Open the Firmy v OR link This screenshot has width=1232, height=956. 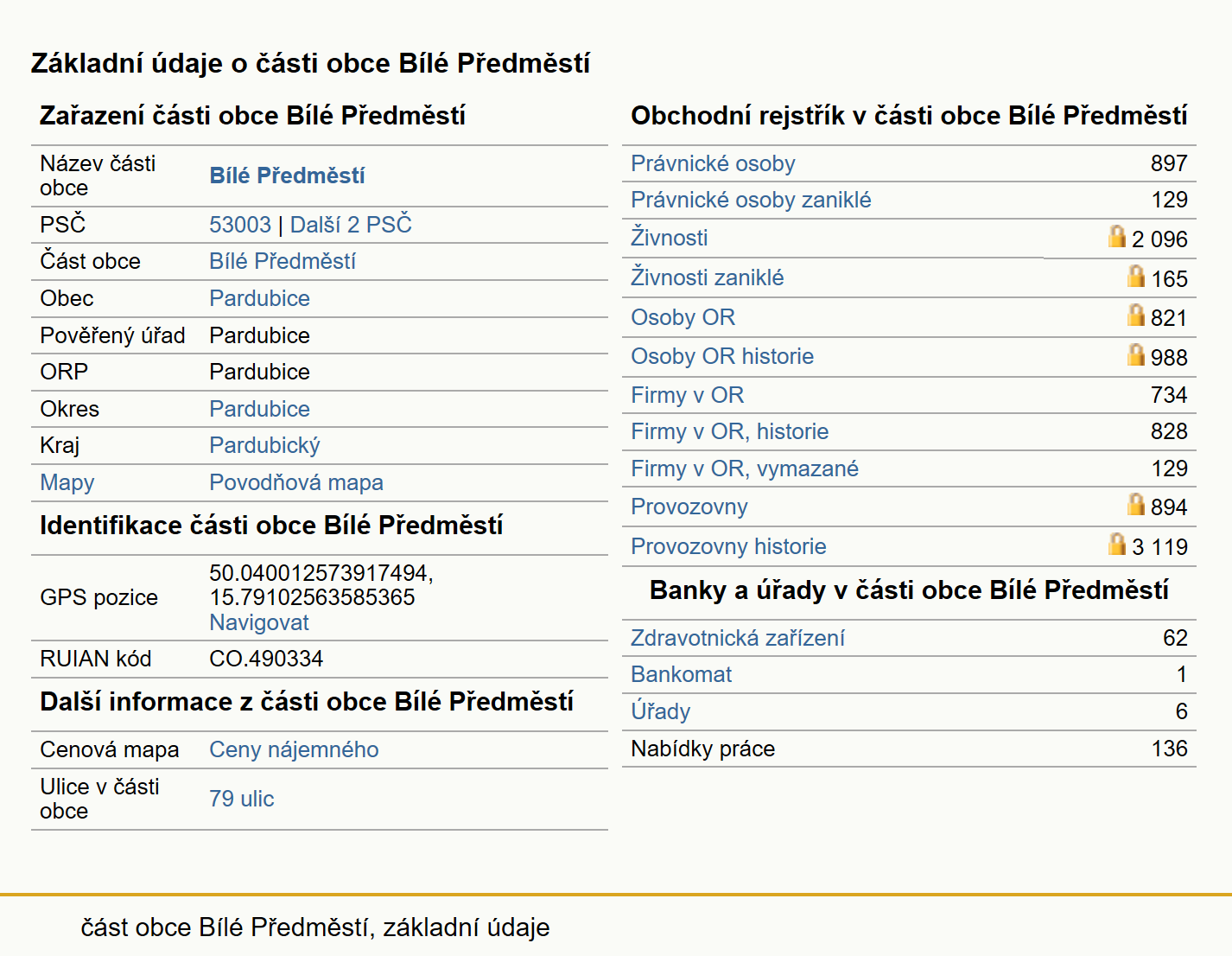point(687,395)
